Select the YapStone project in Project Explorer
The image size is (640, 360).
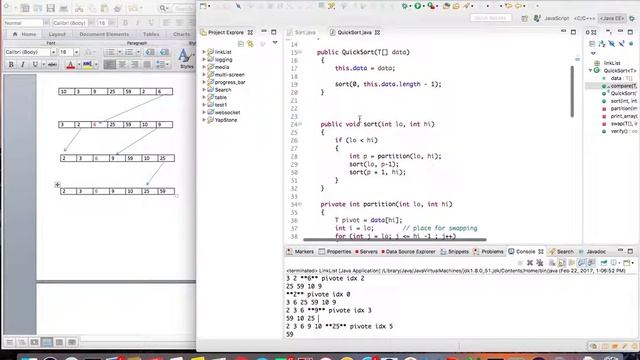226,120
